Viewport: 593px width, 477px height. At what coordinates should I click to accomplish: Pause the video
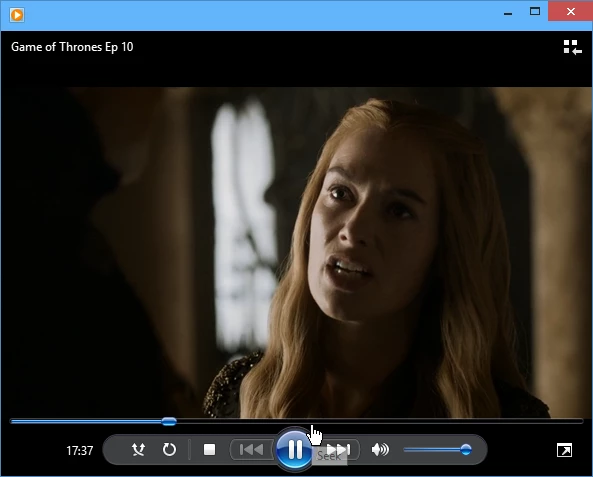[x=295, y=450]
